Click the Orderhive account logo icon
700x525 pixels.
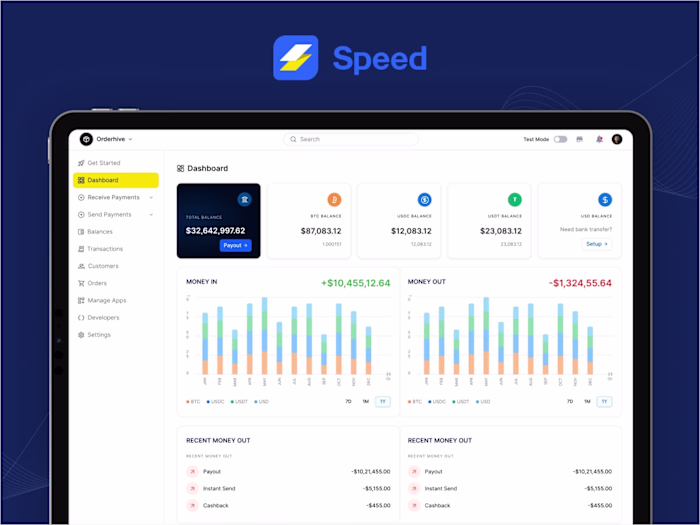86,139
